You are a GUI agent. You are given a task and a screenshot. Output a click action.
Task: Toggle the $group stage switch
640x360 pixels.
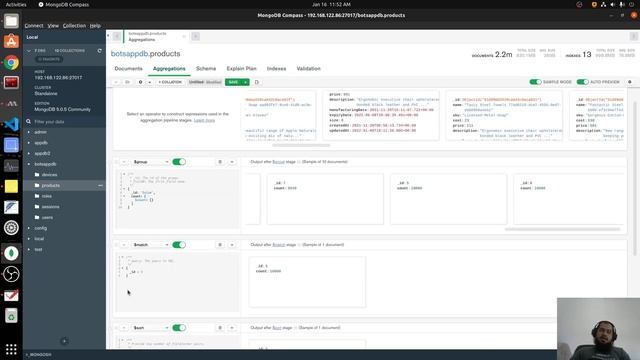[179, 162]
